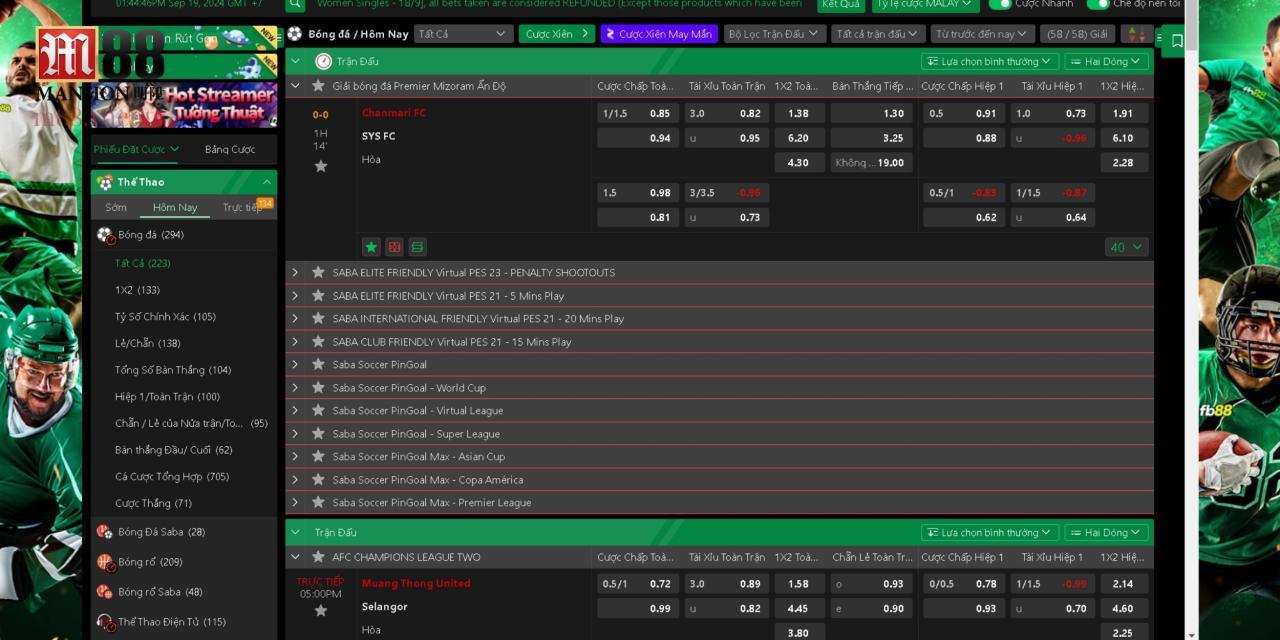Open the Từ trước đến nay dropdown
Image resolution: width=1280 pixels, height=640 pixels.
[x=983, y=34]
